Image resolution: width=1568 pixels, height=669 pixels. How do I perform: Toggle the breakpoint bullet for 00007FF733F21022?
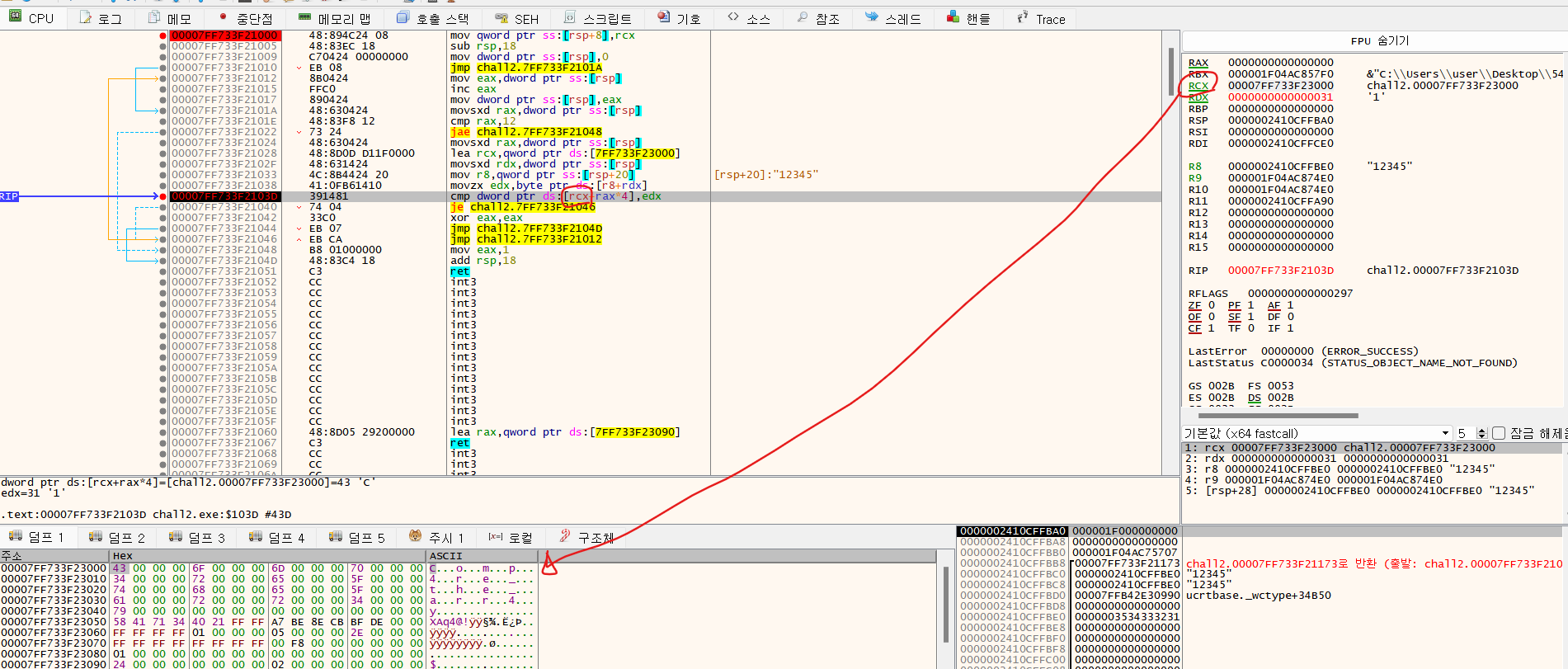point(162,132)
